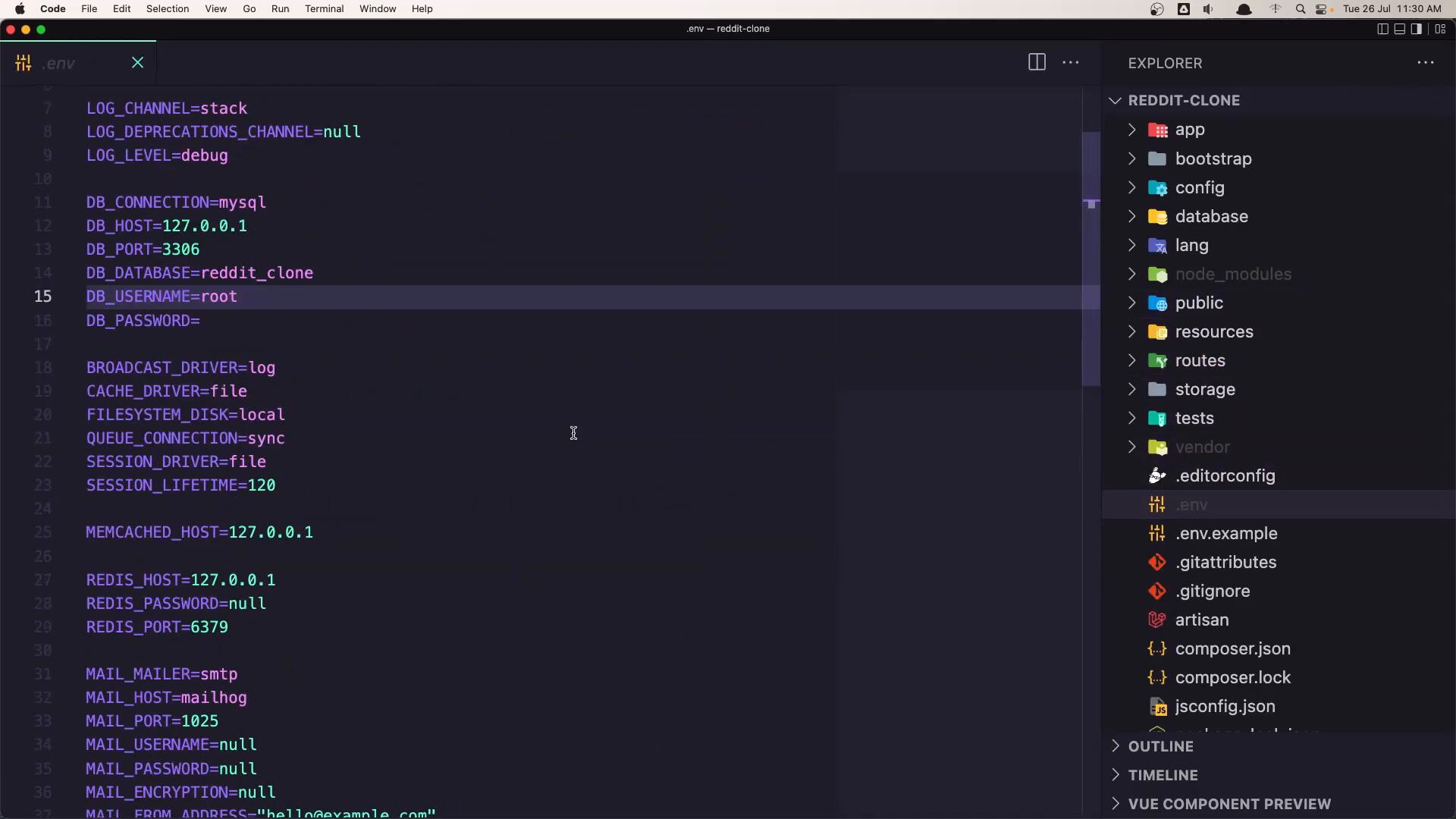
Task: Open Explorer views and more actions menu
Action: 1425,63
